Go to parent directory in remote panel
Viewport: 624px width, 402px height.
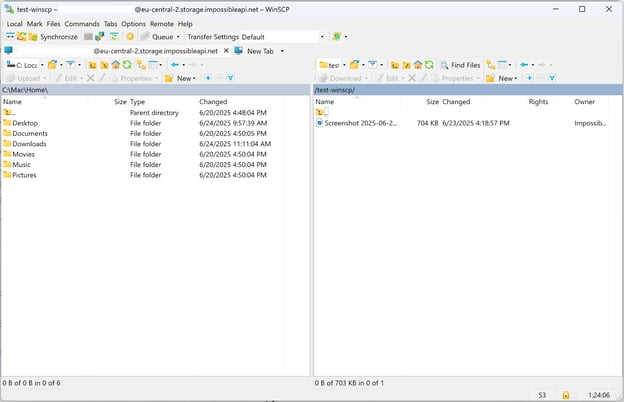click(394, 65)
